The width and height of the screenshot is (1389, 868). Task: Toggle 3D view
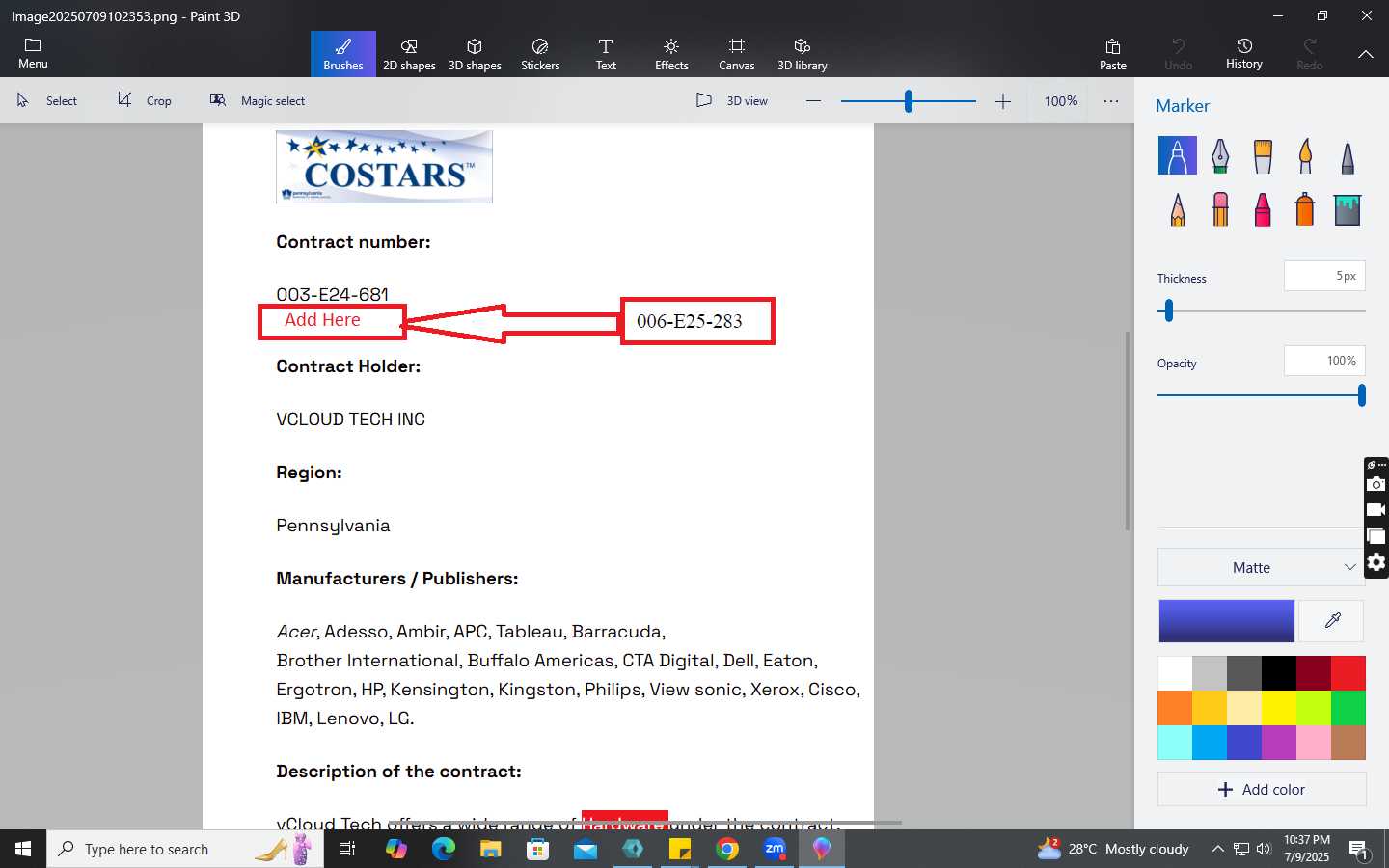coord(732,100)
